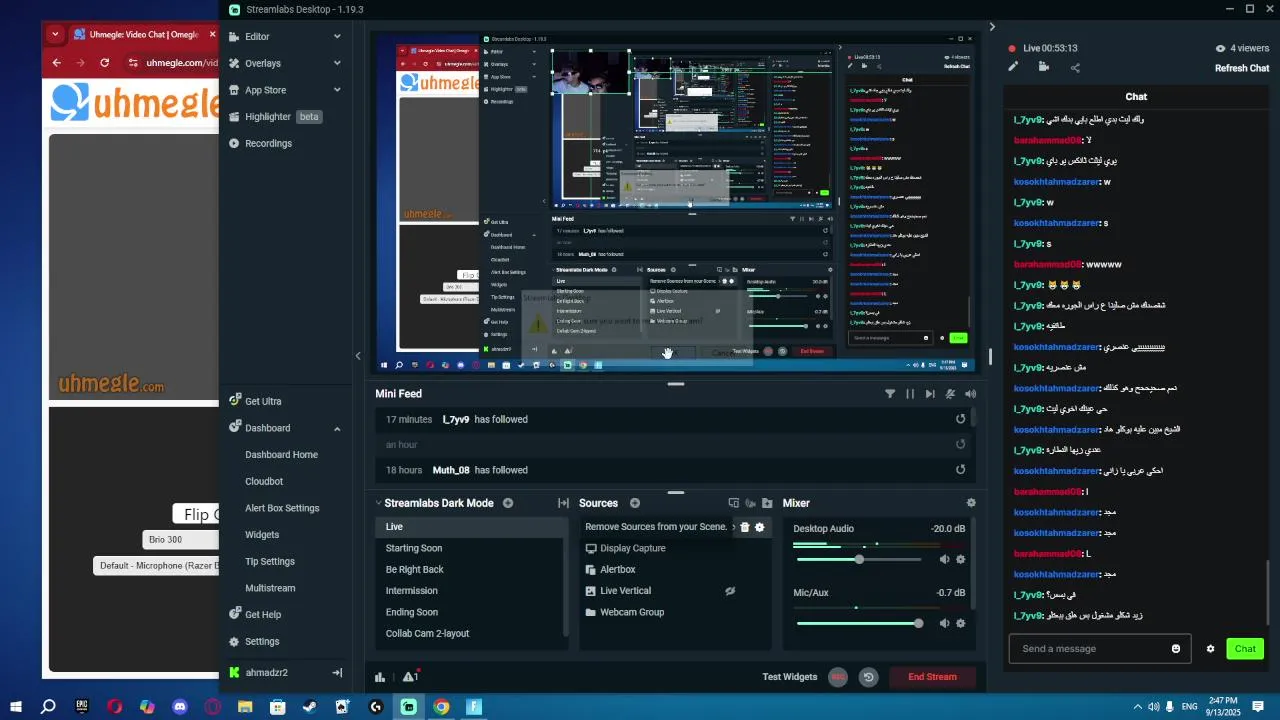Image resolution: width=1280 pixels, height=720 pixels.
Task: Open Widgets page
Action: (262, 534)
